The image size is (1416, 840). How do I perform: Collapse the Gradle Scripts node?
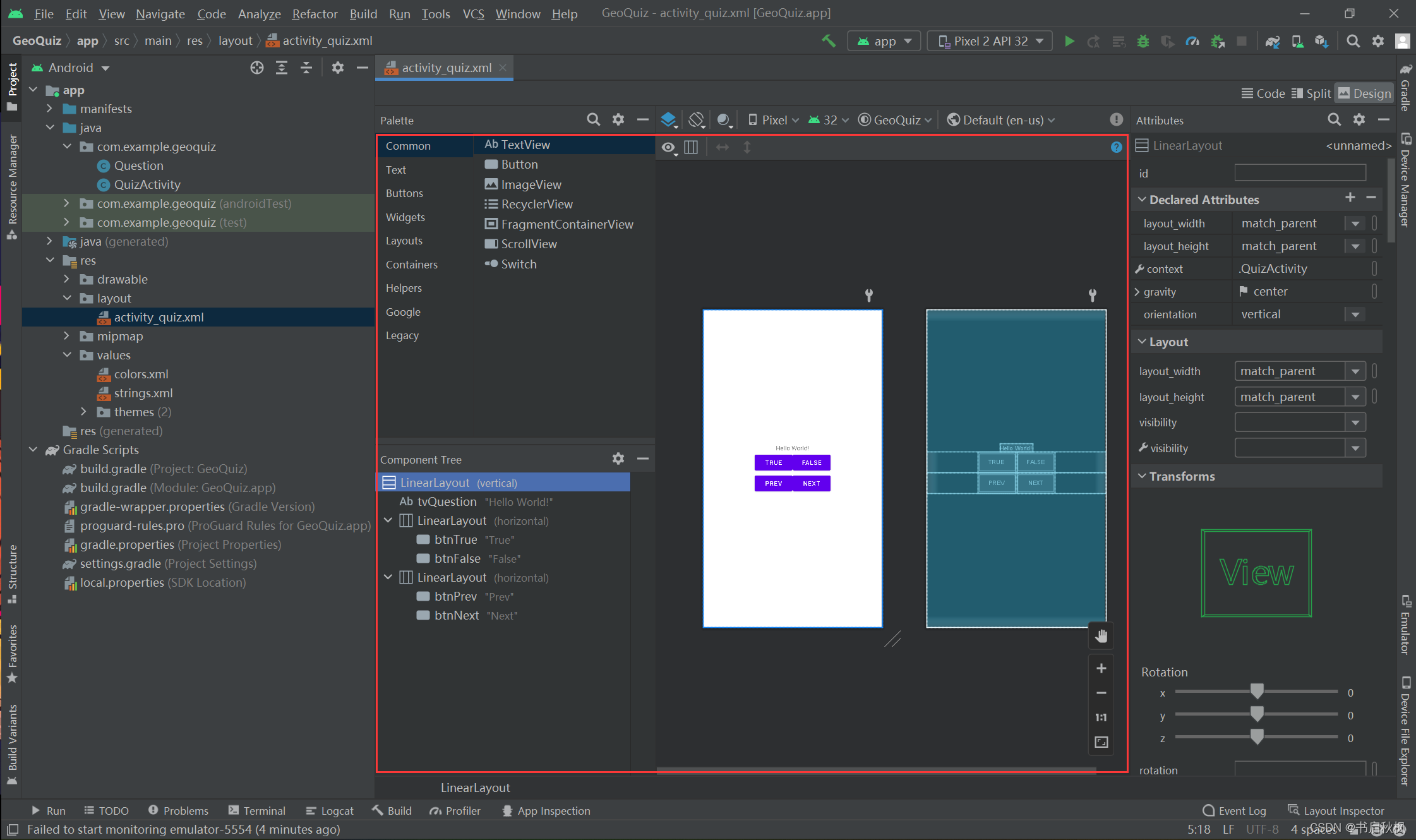tap(33, 449)
